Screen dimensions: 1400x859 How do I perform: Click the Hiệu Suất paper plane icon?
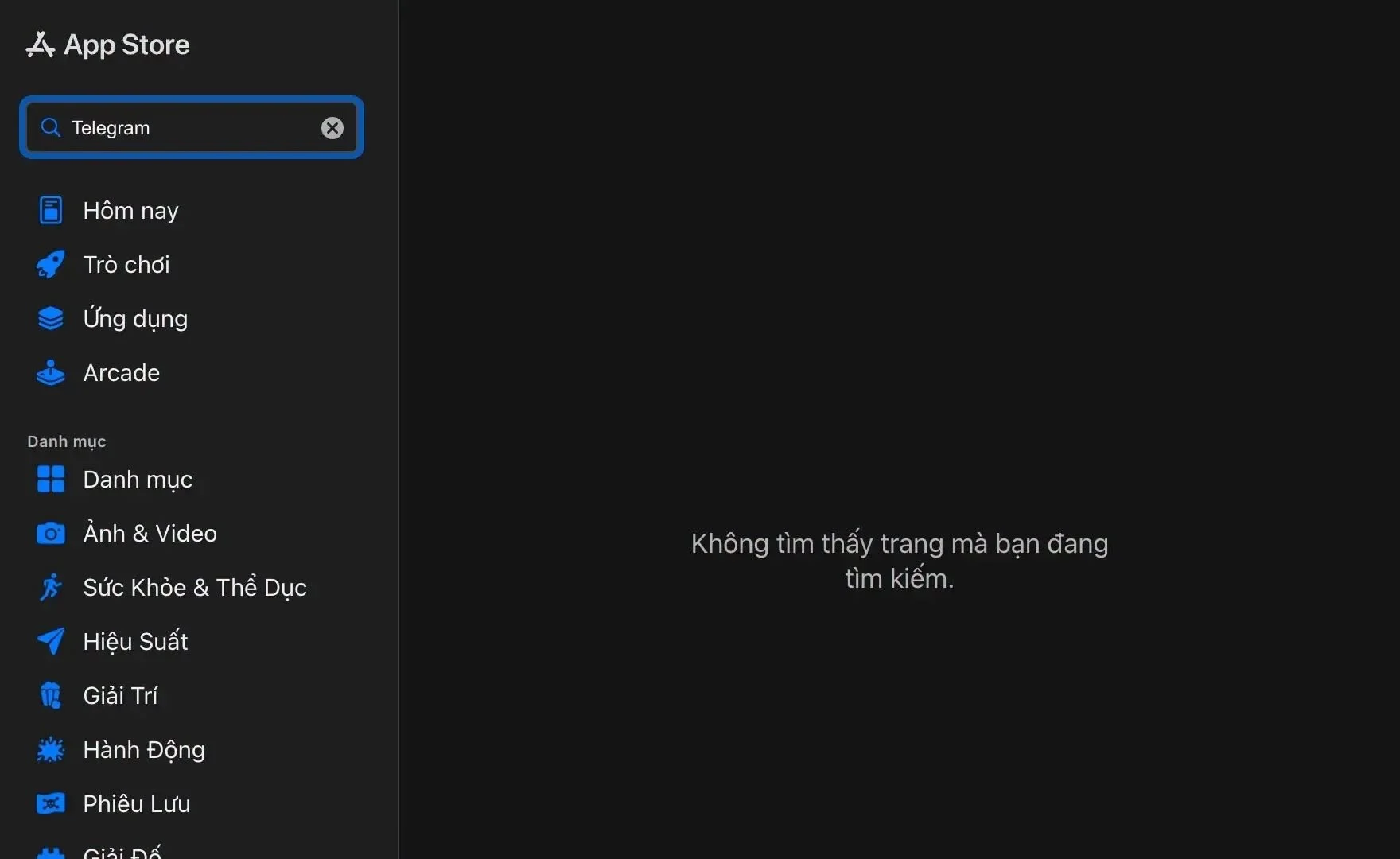click(x=51, y=641)
